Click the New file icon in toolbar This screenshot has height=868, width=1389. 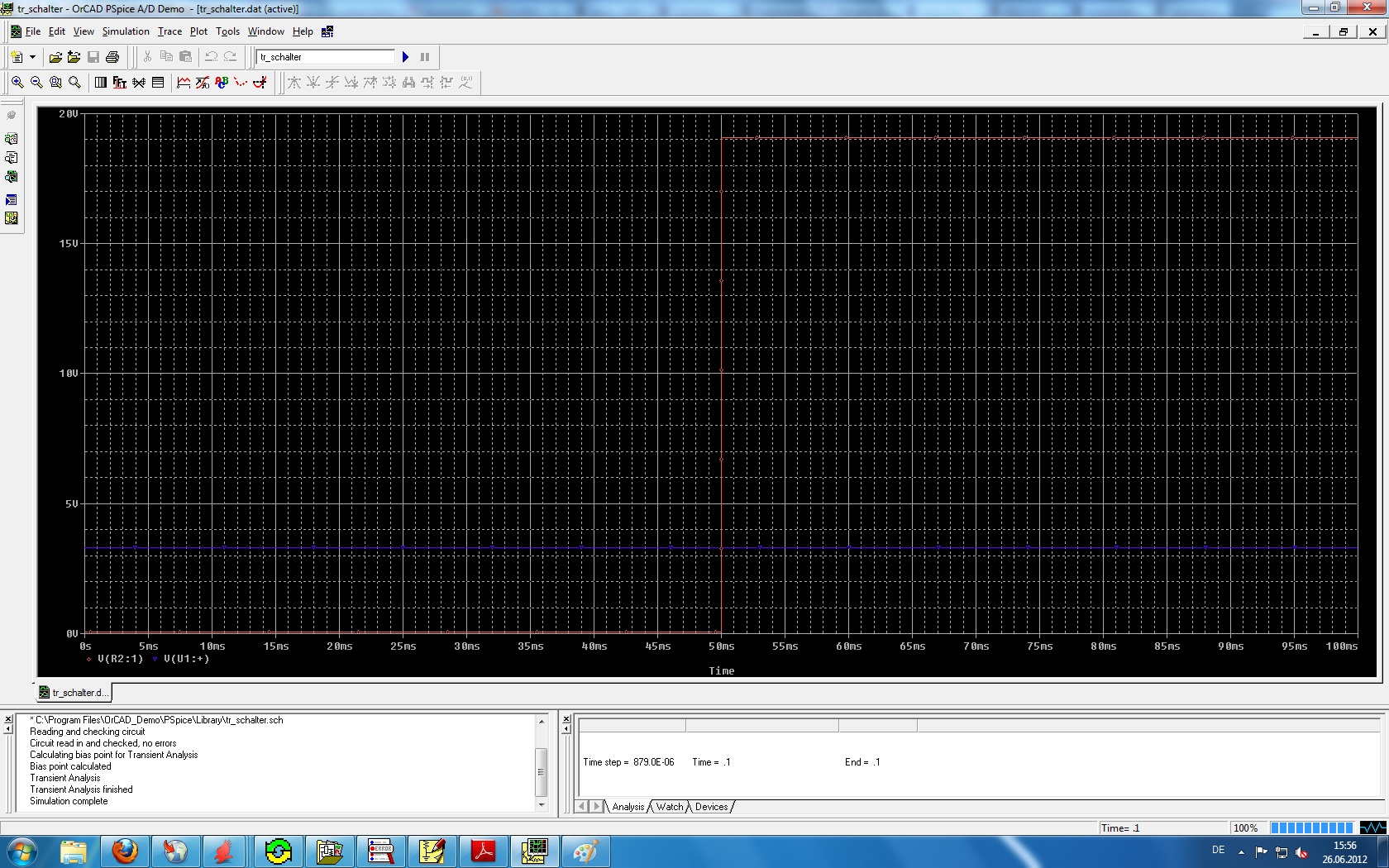(x=17, y=57)
